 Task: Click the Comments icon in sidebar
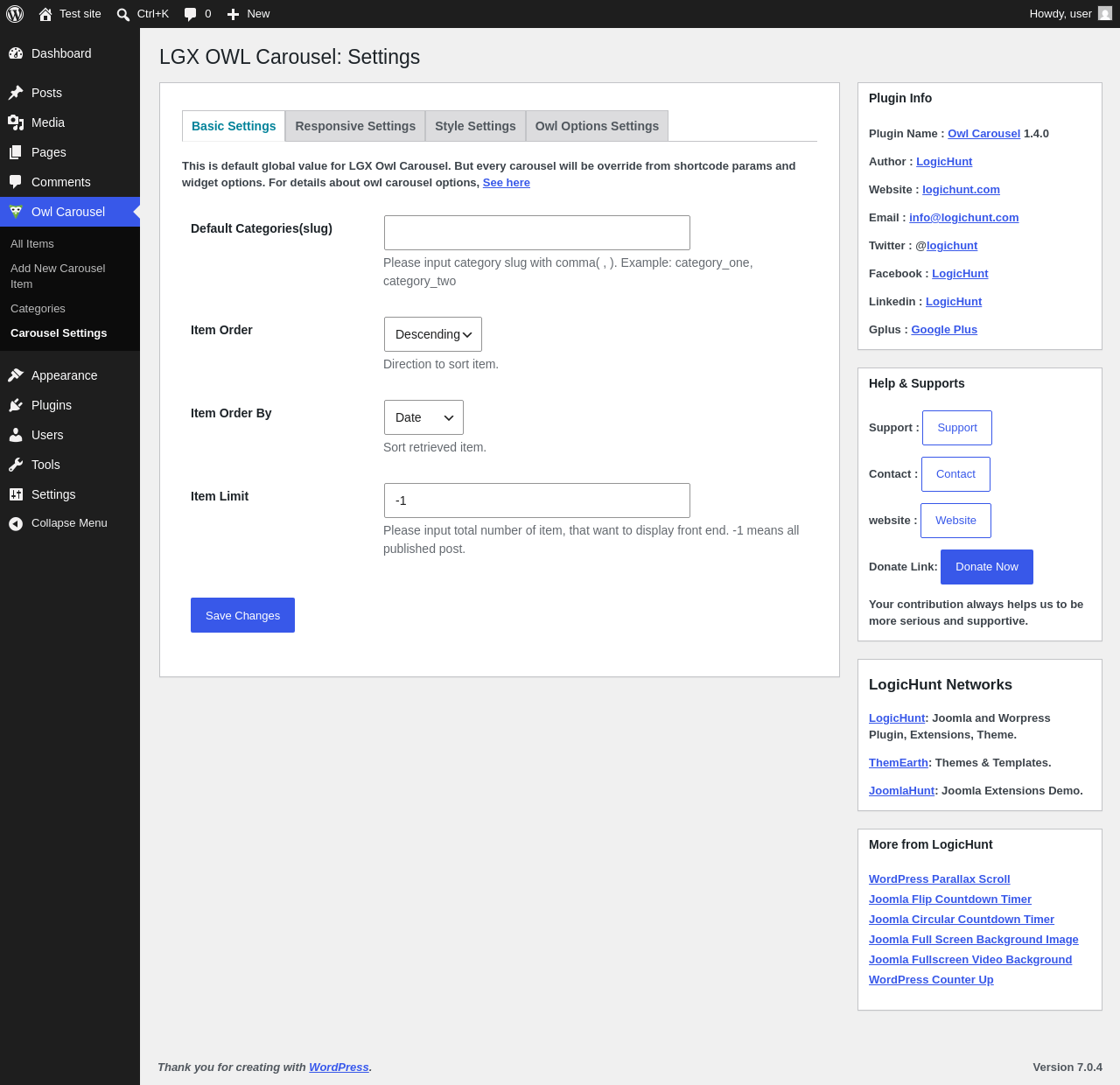(x=16, y=182)
